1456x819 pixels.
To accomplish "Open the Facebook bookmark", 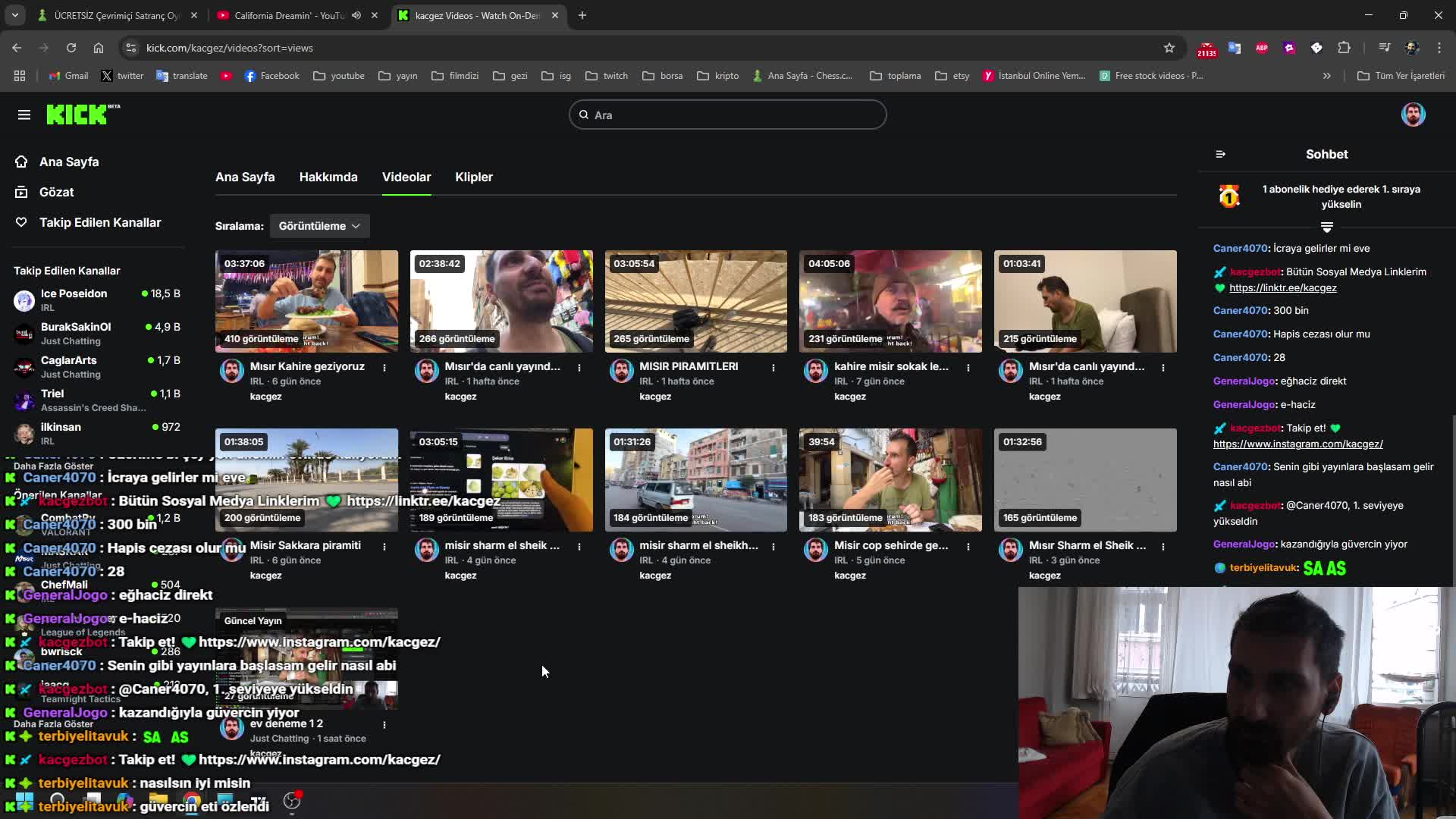I will [271, 76].
